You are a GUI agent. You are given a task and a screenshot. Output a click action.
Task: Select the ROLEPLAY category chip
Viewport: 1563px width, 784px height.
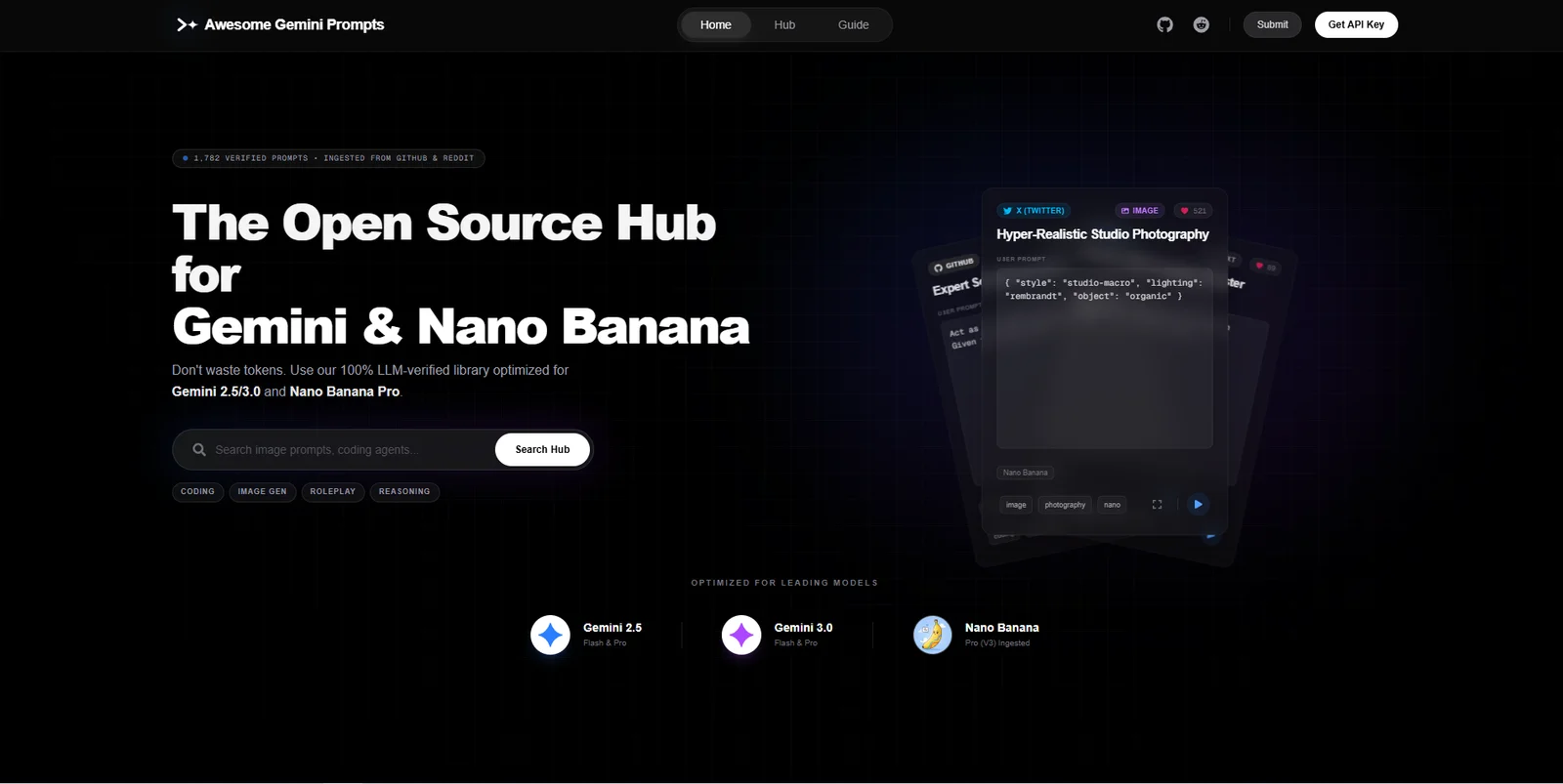333,492
